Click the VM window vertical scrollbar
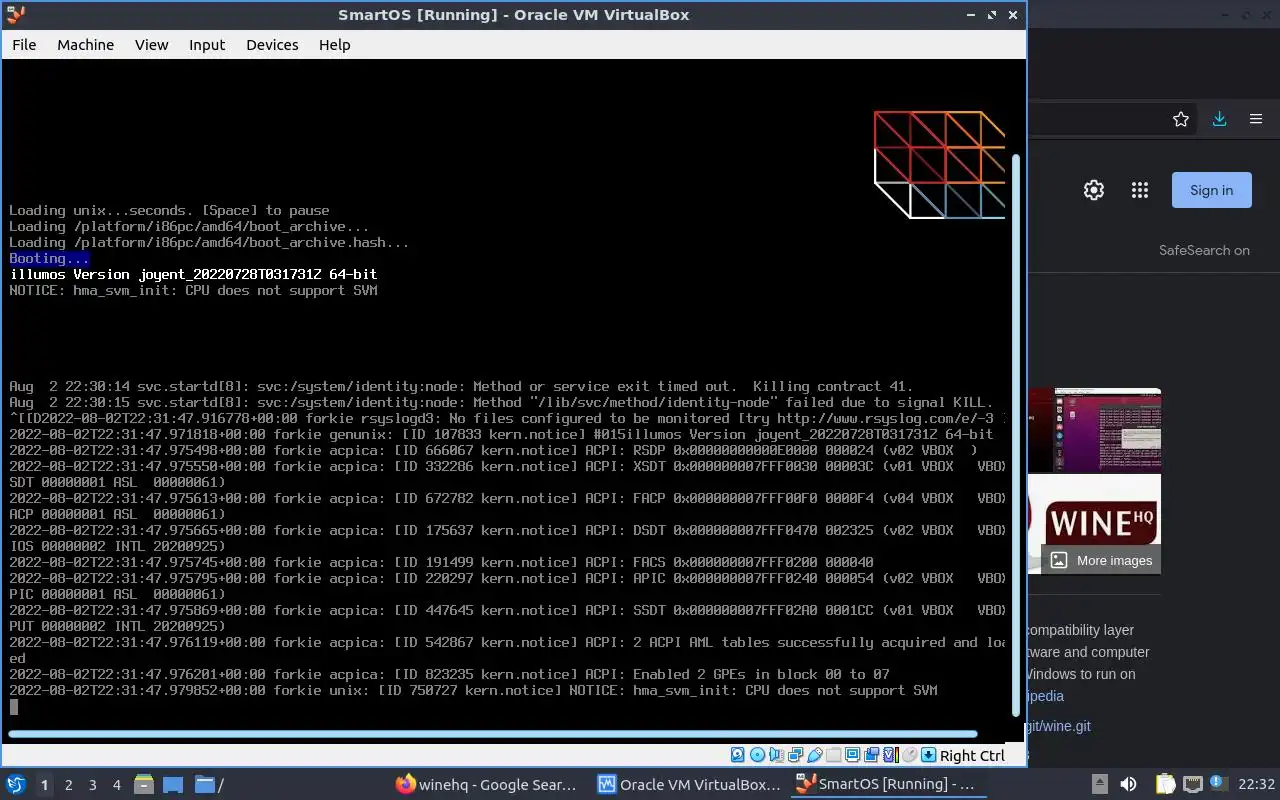The width and height of the screenshot is (1280, 800). 1018,434
